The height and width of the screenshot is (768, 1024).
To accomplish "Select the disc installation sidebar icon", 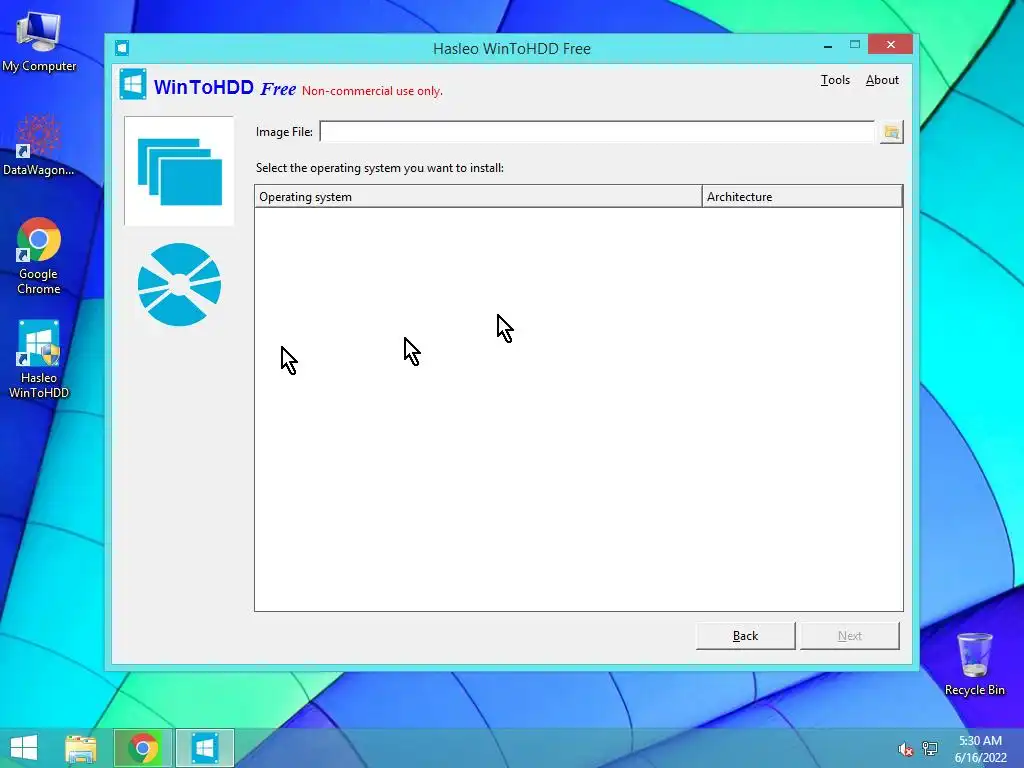I will coord(179,285).
